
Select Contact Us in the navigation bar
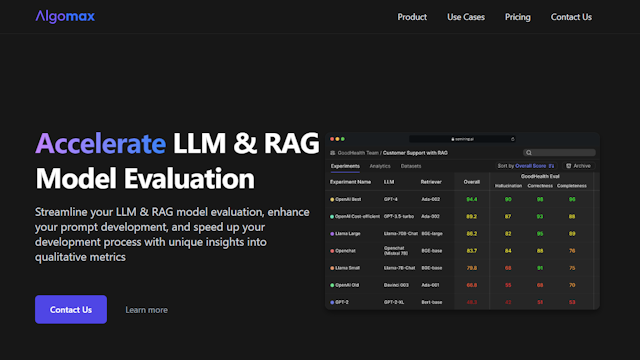pos(571,17)
